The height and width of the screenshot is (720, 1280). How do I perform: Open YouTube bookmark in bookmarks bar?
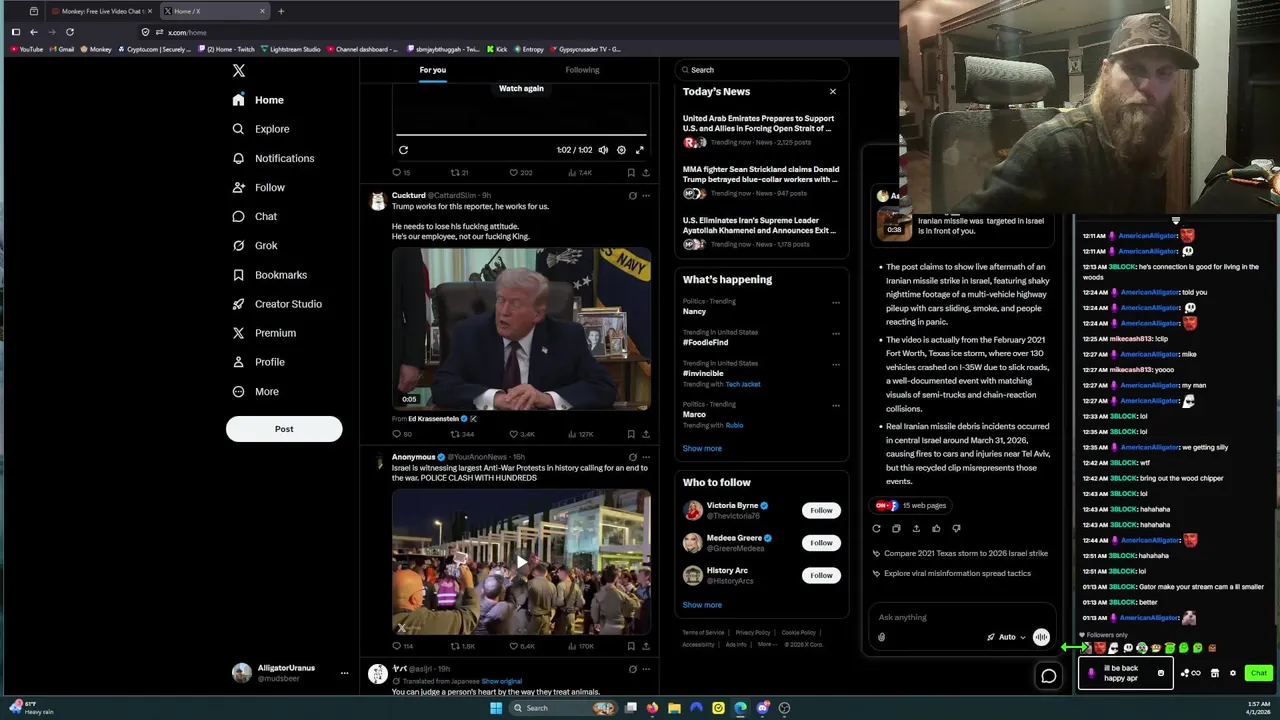[27, 49]
